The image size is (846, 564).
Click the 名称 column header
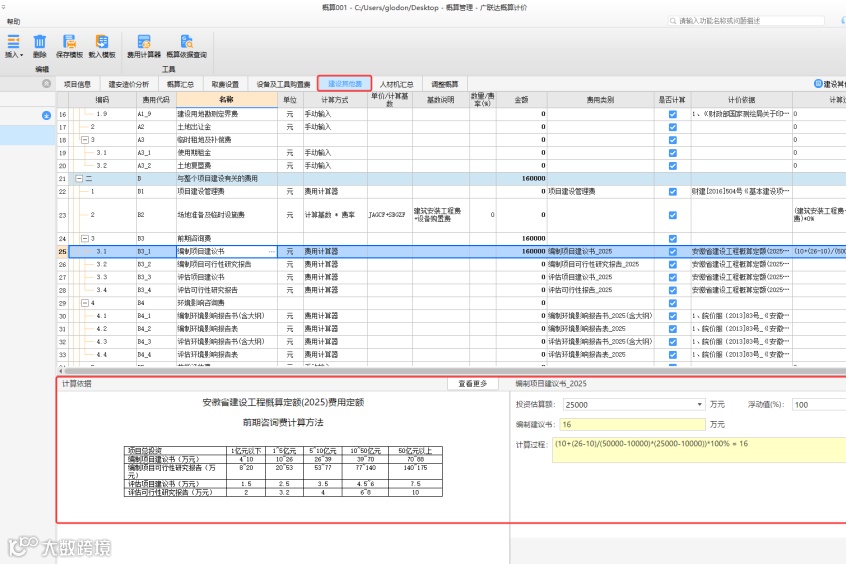pos(227,99)
